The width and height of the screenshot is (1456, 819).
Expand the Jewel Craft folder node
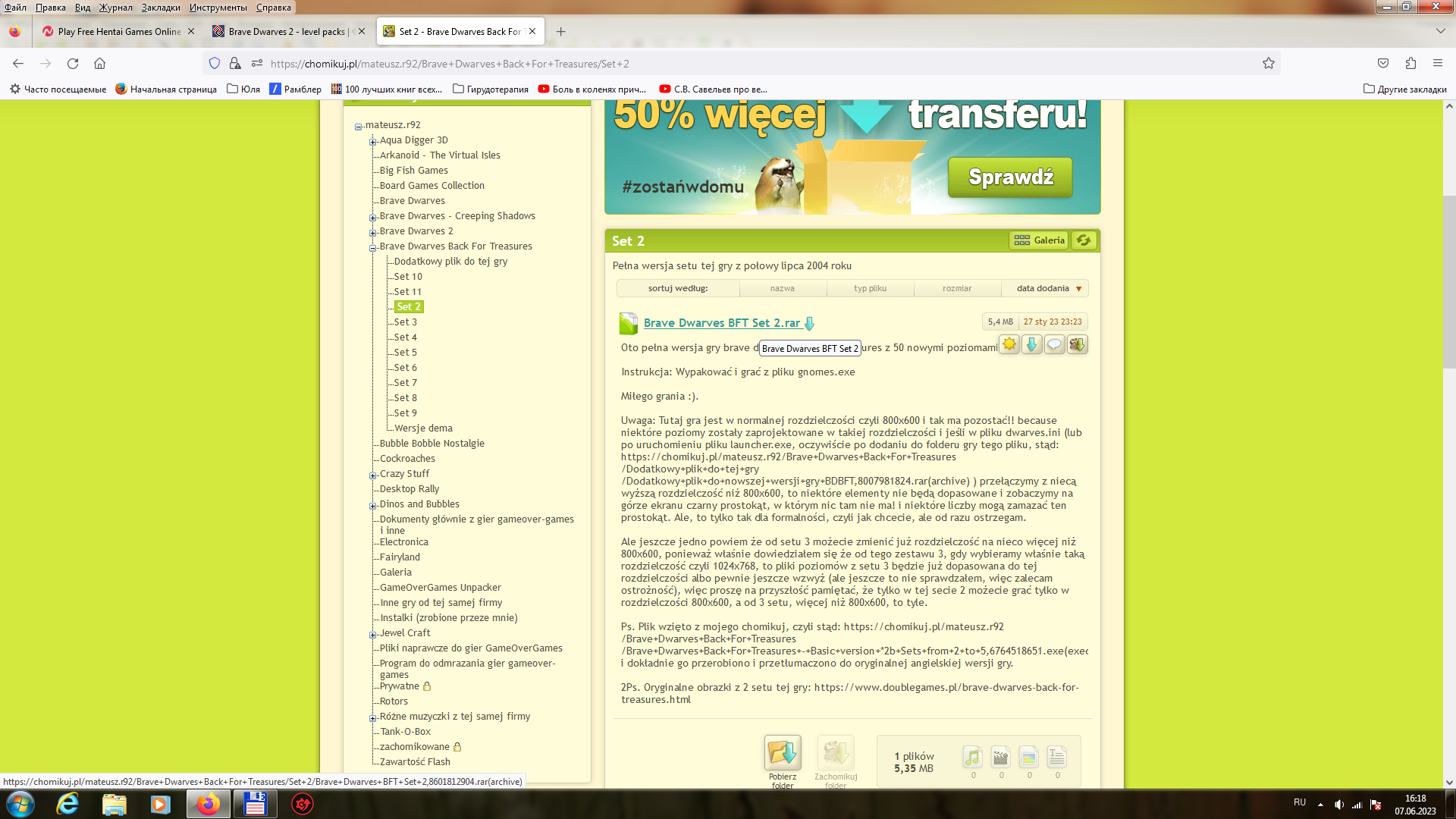click(372, 635)
